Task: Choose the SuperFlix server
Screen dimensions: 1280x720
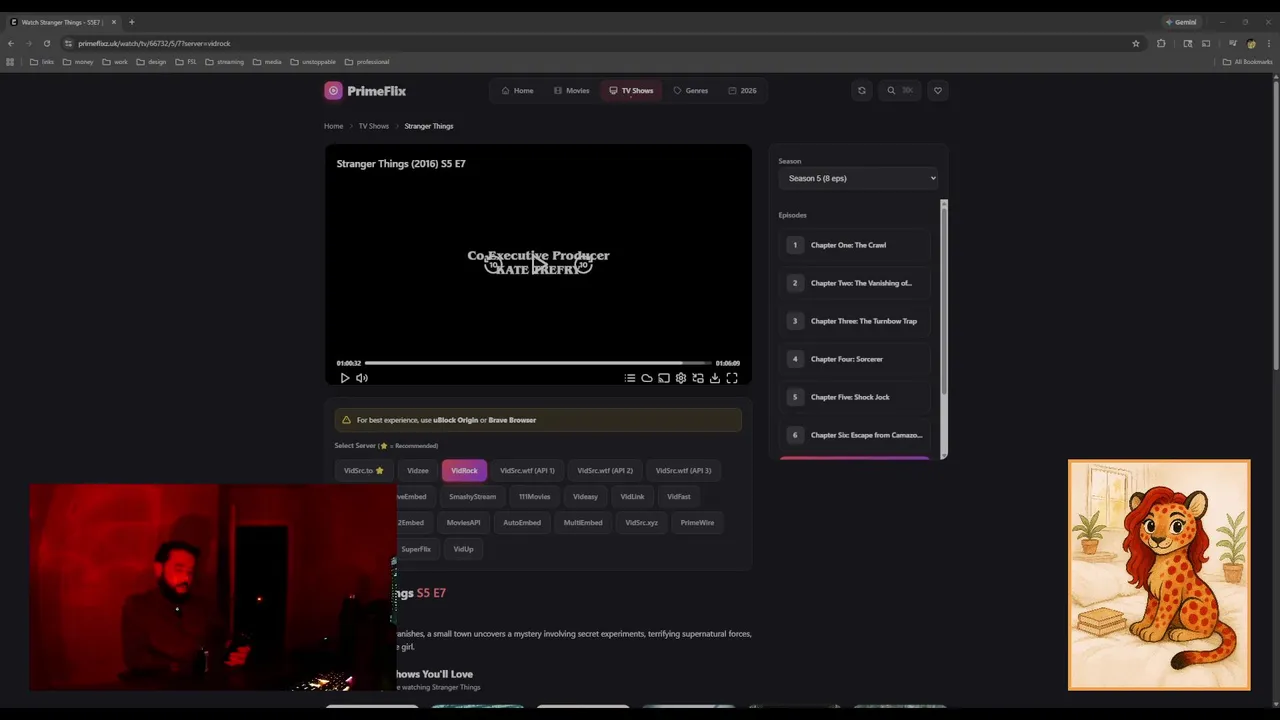Action: pos(416,549)
